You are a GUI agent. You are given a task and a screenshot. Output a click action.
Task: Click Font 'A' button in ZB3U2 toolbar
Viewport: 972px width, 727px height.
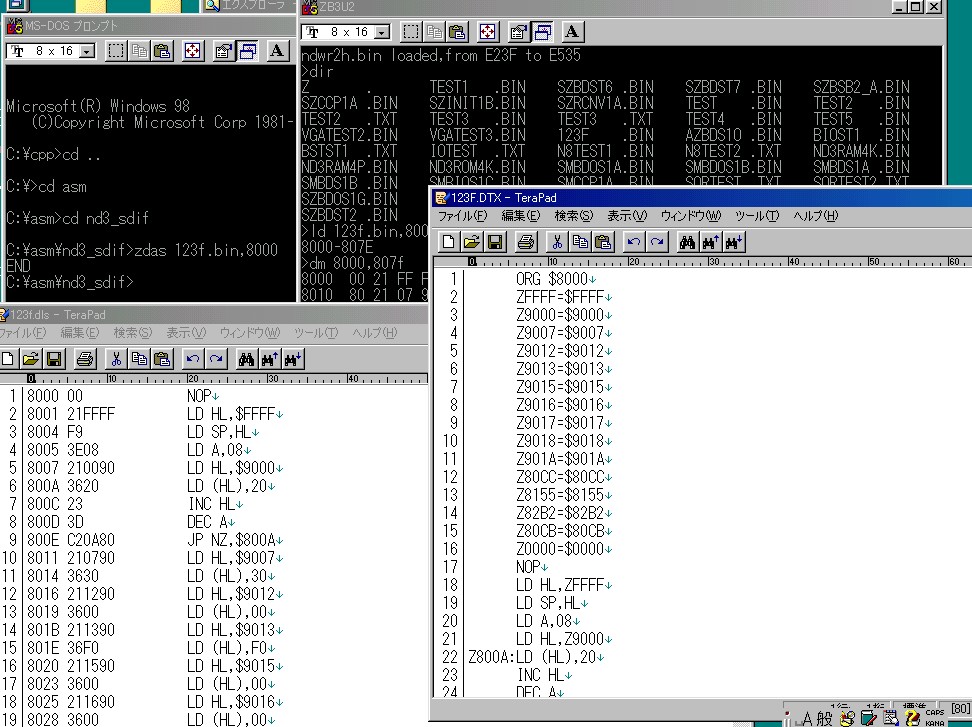pos(572,32)
